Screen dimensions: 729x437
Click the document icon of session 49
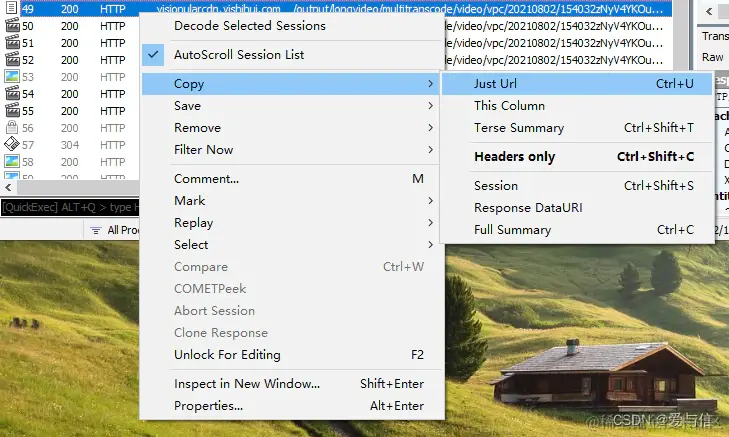[12, 7]
